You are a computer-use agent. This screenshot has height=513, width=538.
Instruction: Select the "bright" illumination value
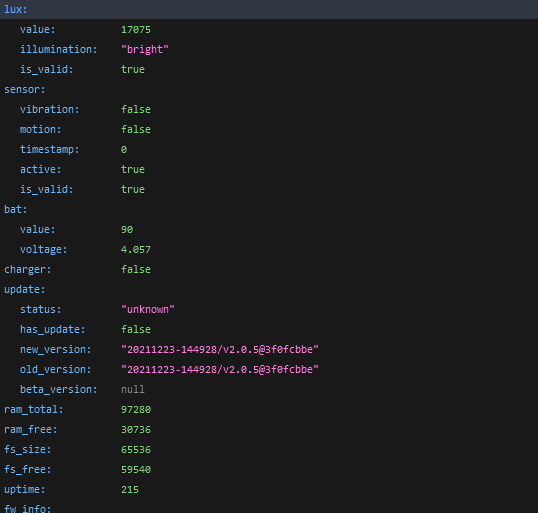pos(145,50)
